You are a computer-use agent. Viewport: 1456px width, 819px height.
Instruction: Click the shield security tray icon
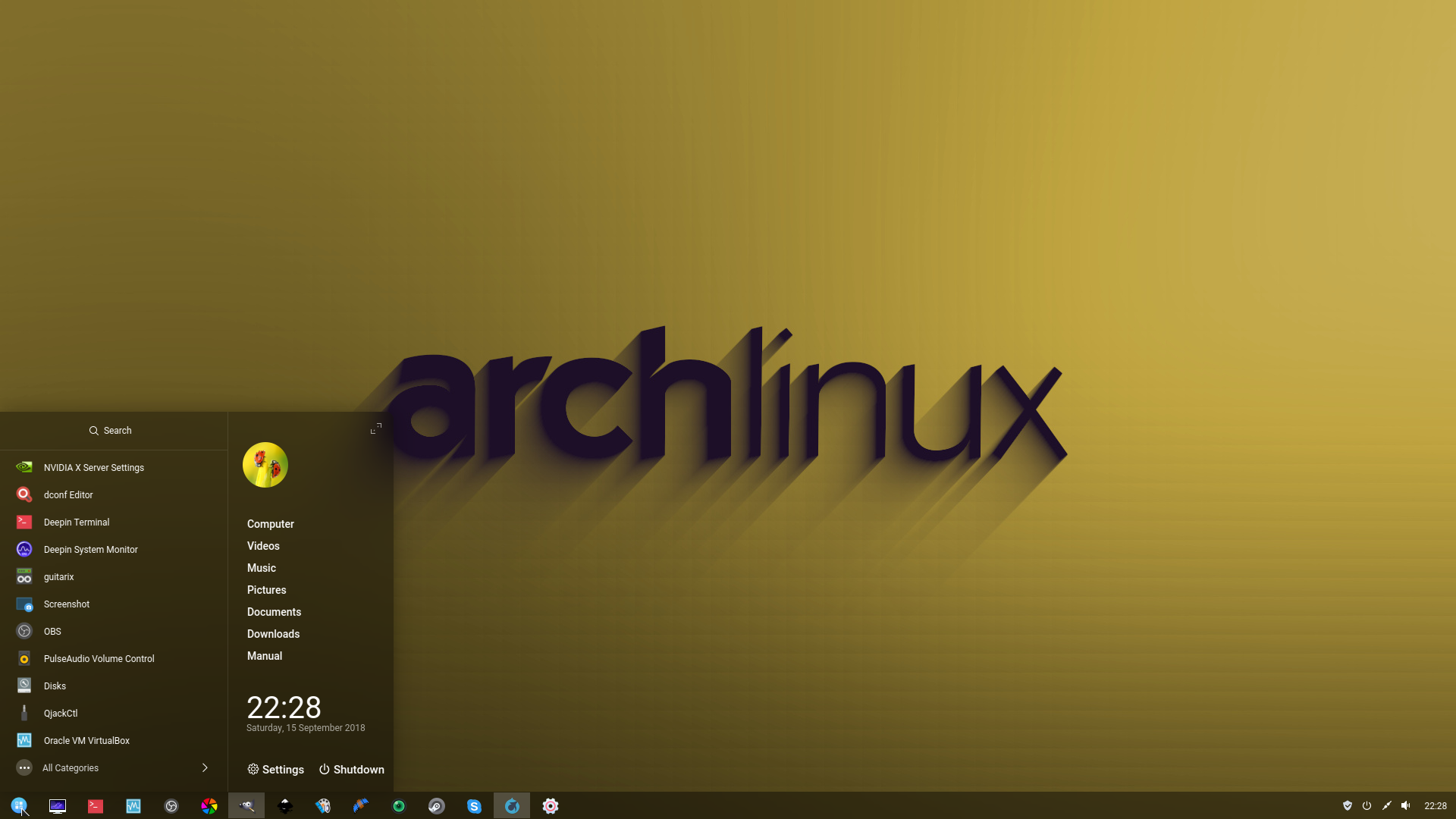coord(1348,805)
